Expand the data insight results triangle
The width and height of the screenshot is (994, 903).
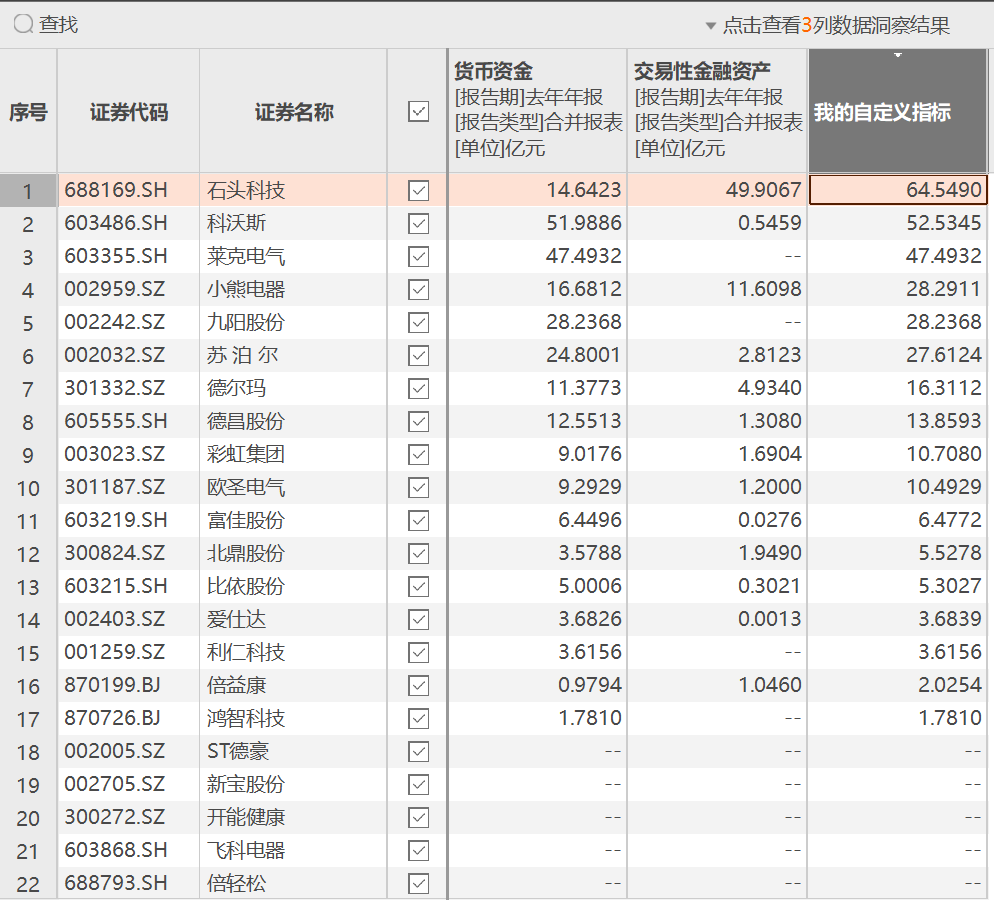pyautogui.click(x=711, y=26)
